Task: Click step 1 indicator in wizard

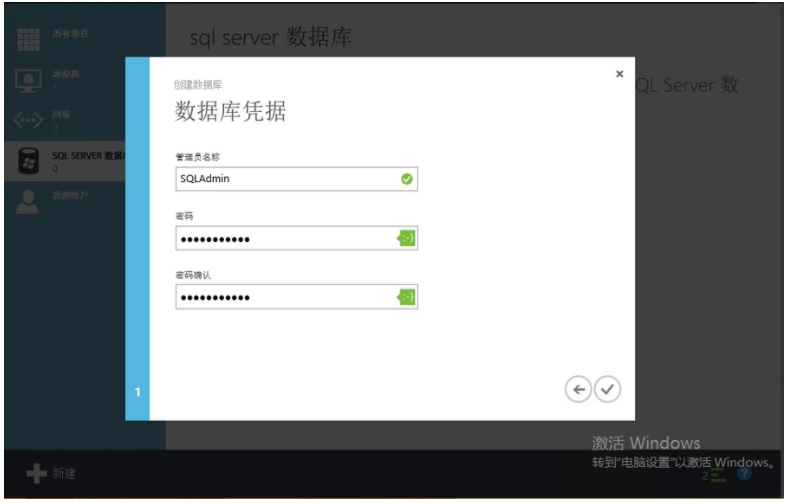Action: click(x=138, y=392)
